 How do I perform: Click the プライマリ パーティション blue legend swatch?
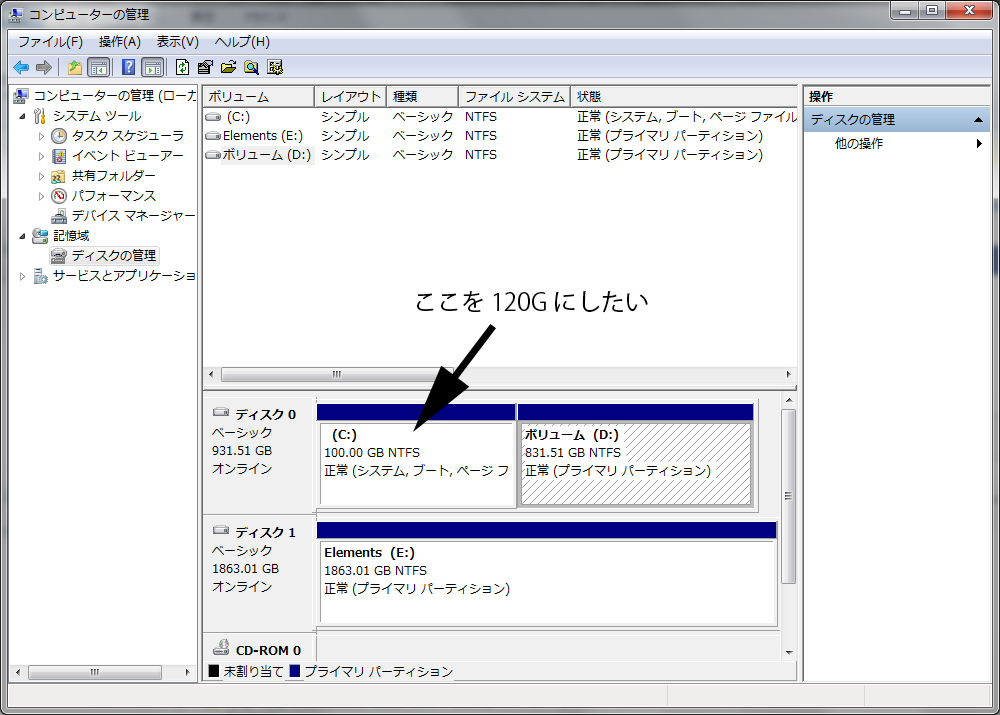295,671
